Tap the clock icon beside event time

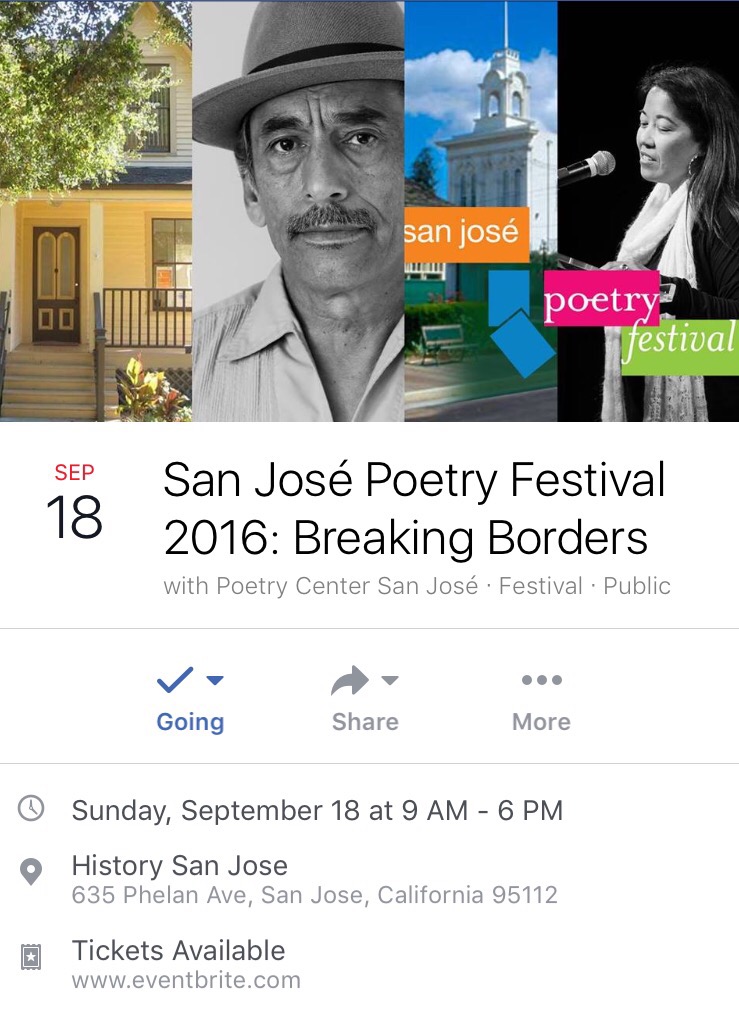click(x=32, y=808)
